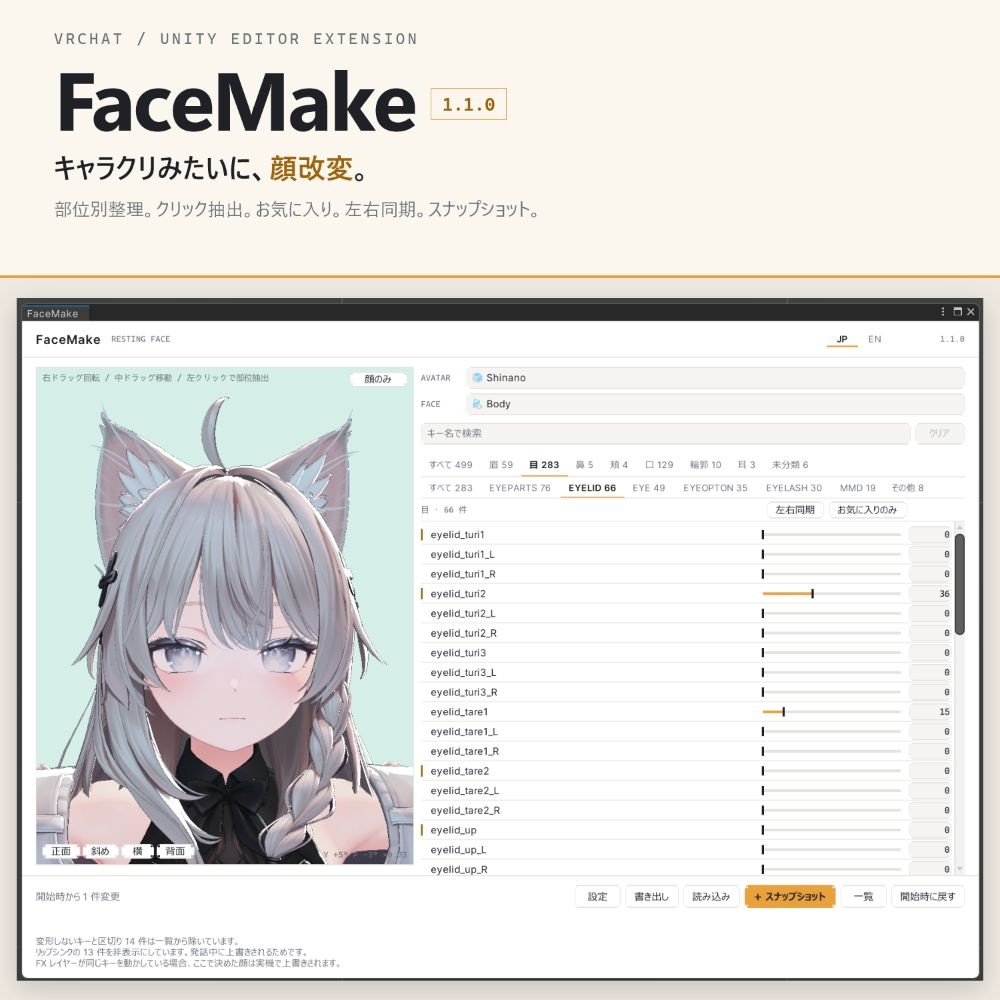Select the EYELID 66 sub-tab

click(592, 488)
